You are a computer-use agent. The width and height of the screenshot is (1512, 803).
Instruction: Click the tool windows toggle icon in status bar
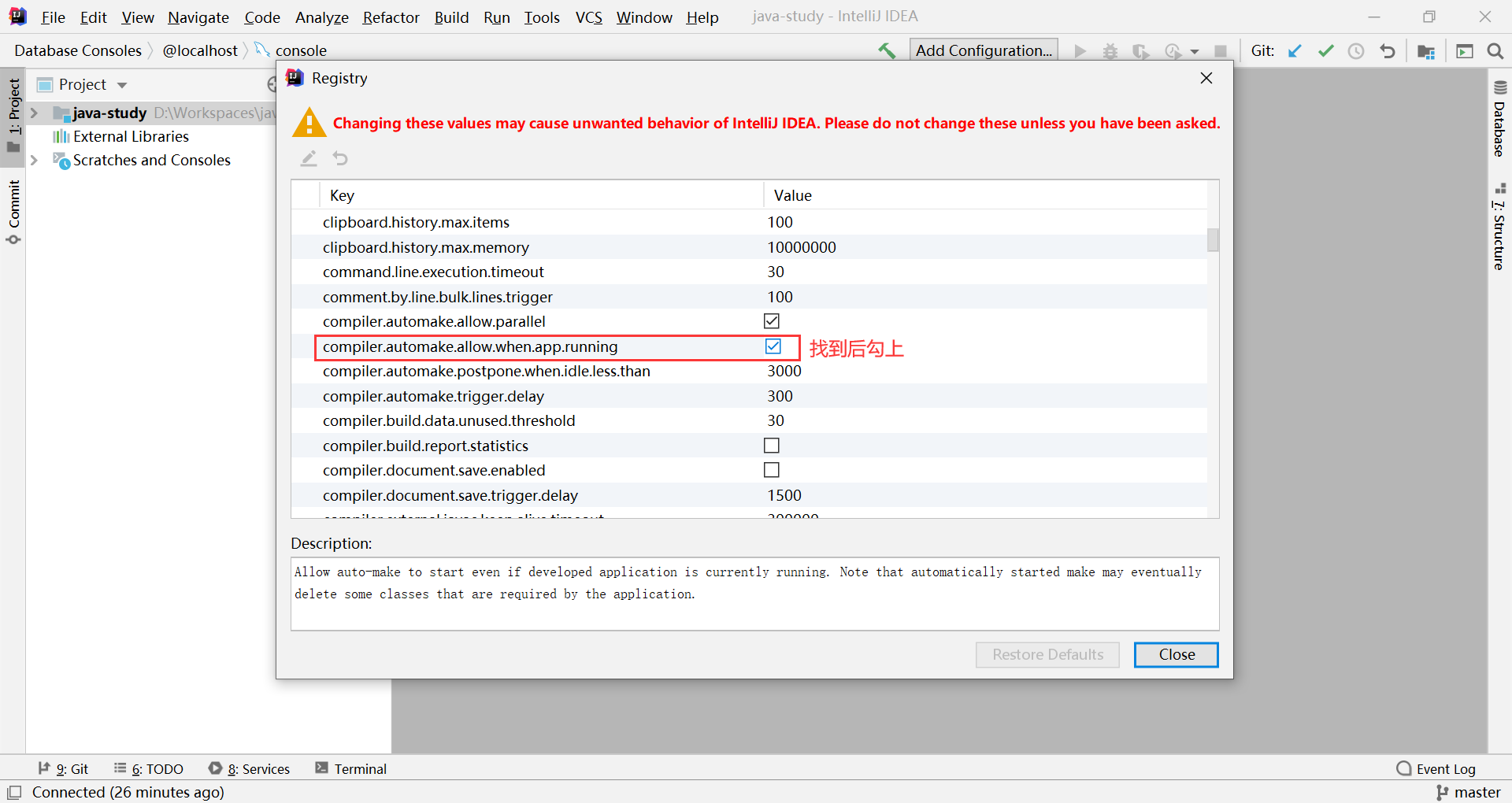[x=14, y=792]
